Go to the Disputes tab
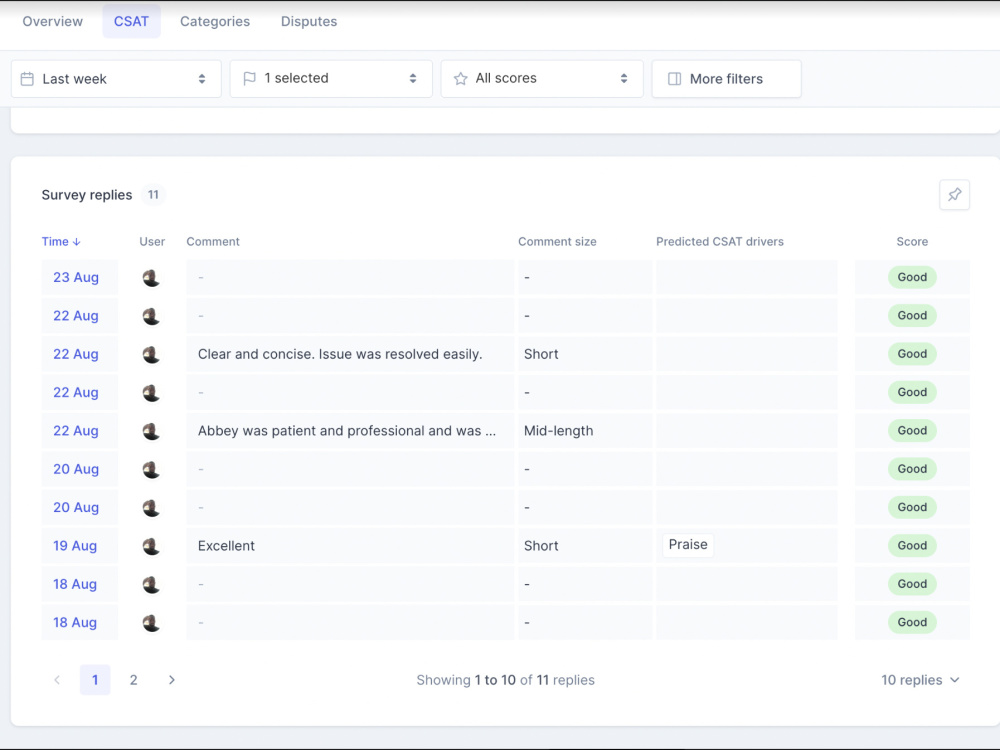1000x750 pixels. click(x=309, y=21)
